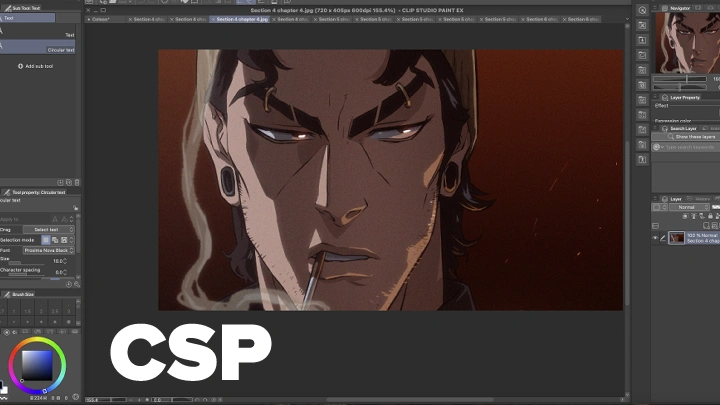
Task: Click the Character spacing value stepper
Action: tap(65, 272)
